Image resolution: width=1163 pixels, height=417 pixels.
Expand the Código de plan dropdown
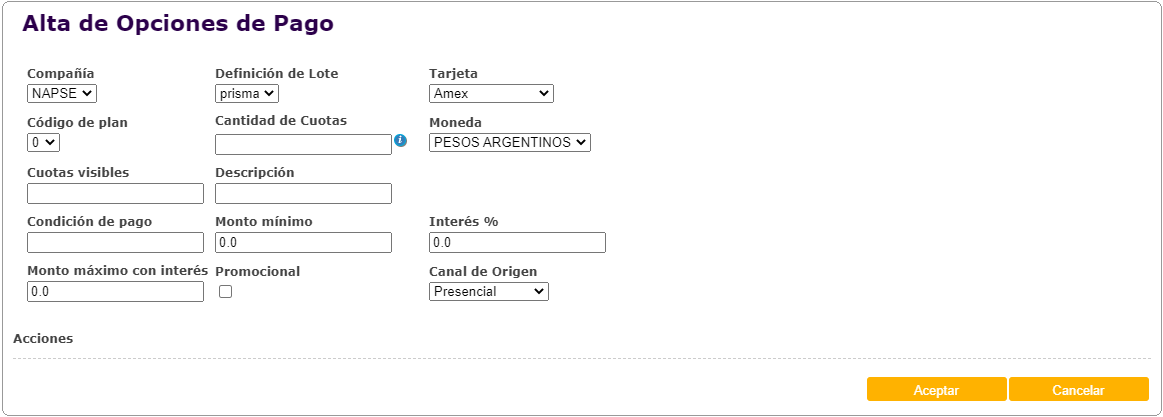pos(44,142)
